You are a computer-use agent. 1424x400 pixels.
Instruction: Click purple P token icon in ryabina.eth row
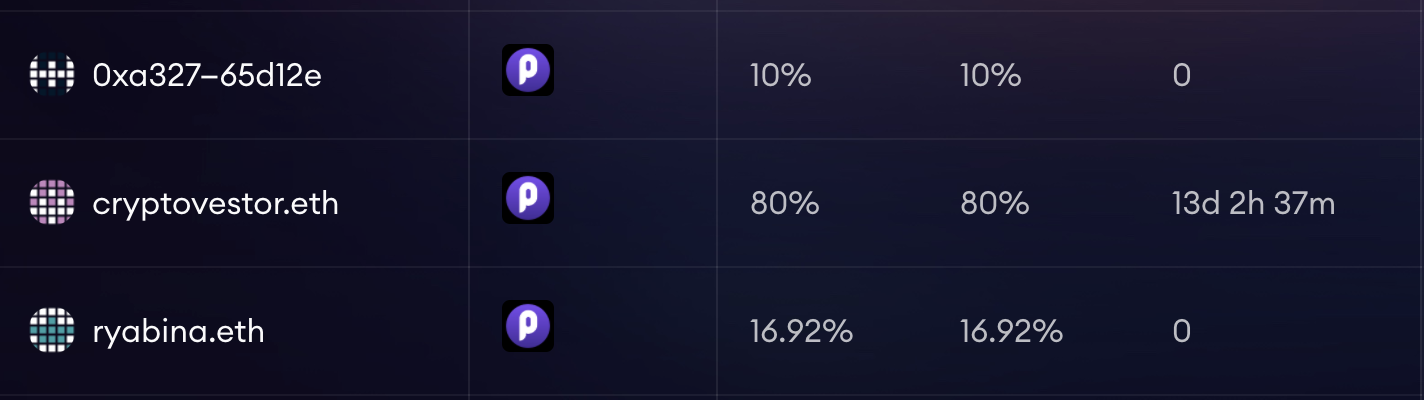(528, 326)
